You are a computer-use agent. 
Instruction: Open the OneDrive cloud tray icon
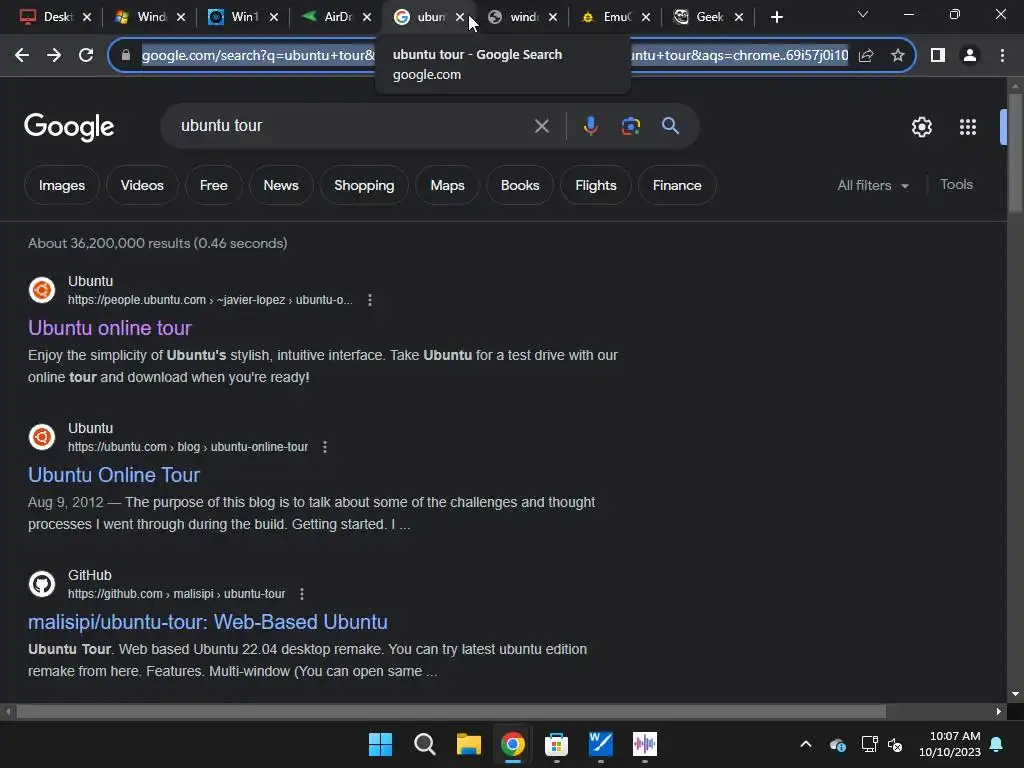tap(838, 744)
